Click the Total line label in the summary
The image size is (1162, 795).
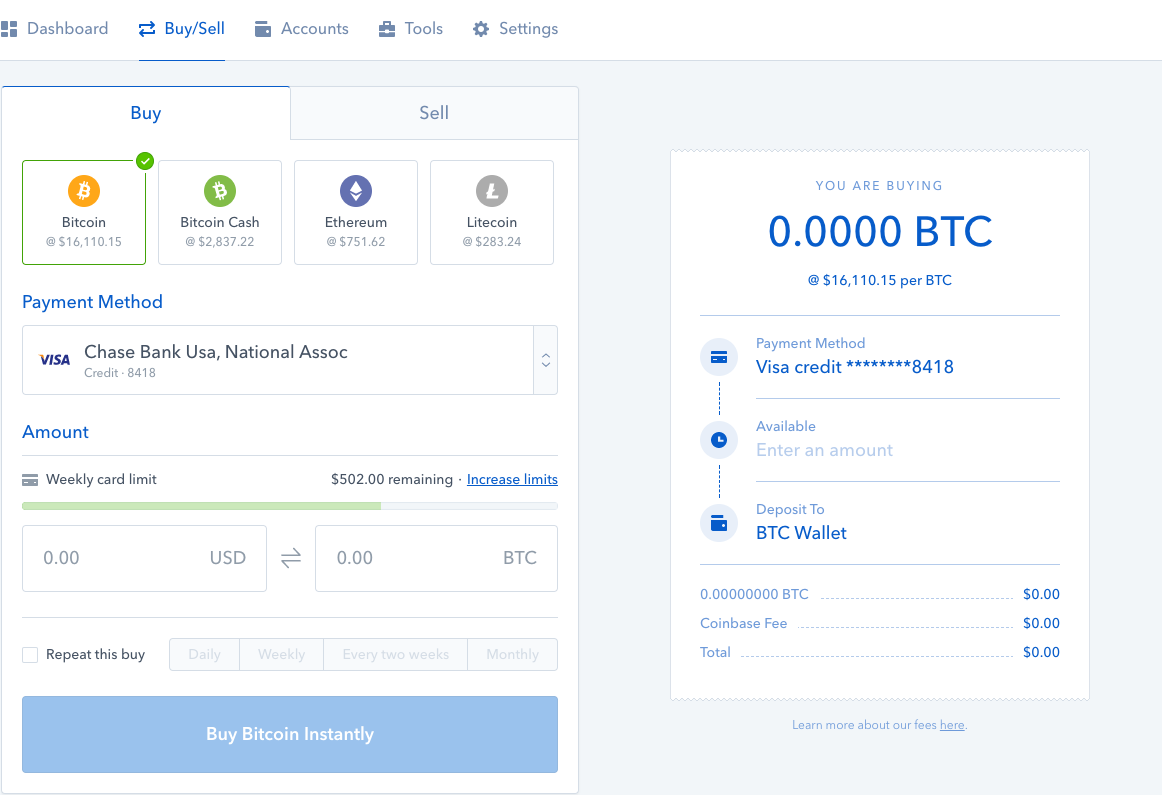(715, 652)
